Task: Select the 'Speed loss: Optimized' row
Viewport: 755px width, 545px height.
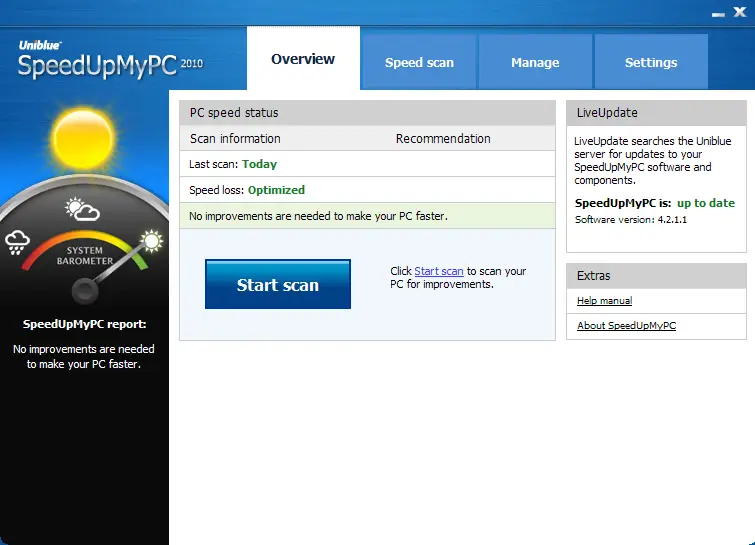Action: click(367, 190)
